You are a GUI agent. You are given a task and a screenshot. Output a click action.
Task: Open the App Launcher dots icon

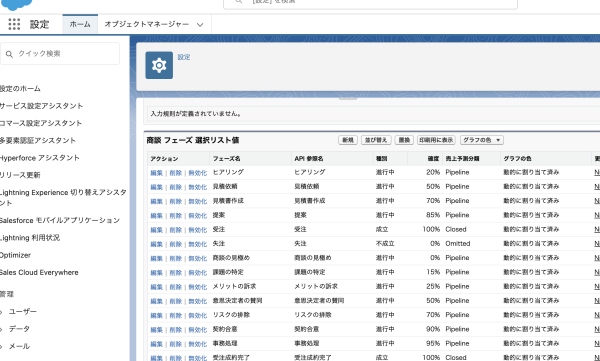click(14, 24)
